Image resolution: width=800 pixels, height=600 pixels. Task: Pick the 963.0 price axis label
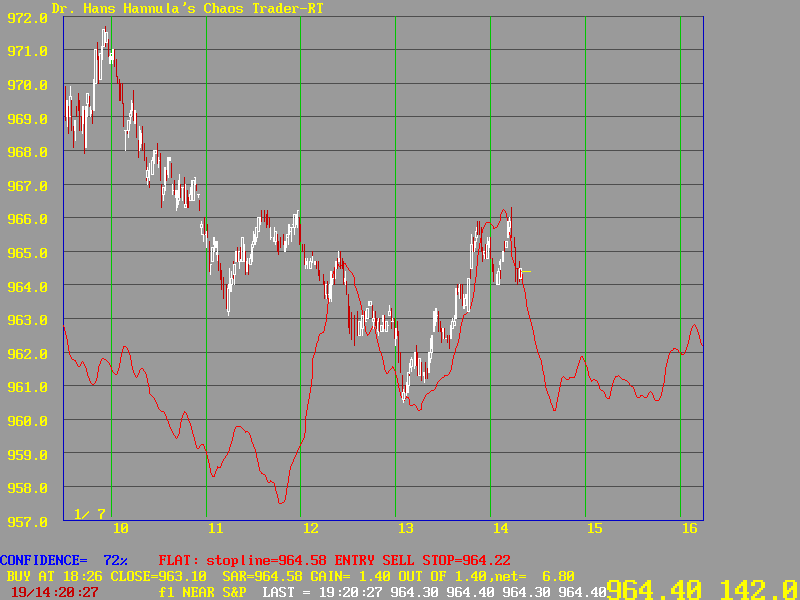click(x=27, y=320)
